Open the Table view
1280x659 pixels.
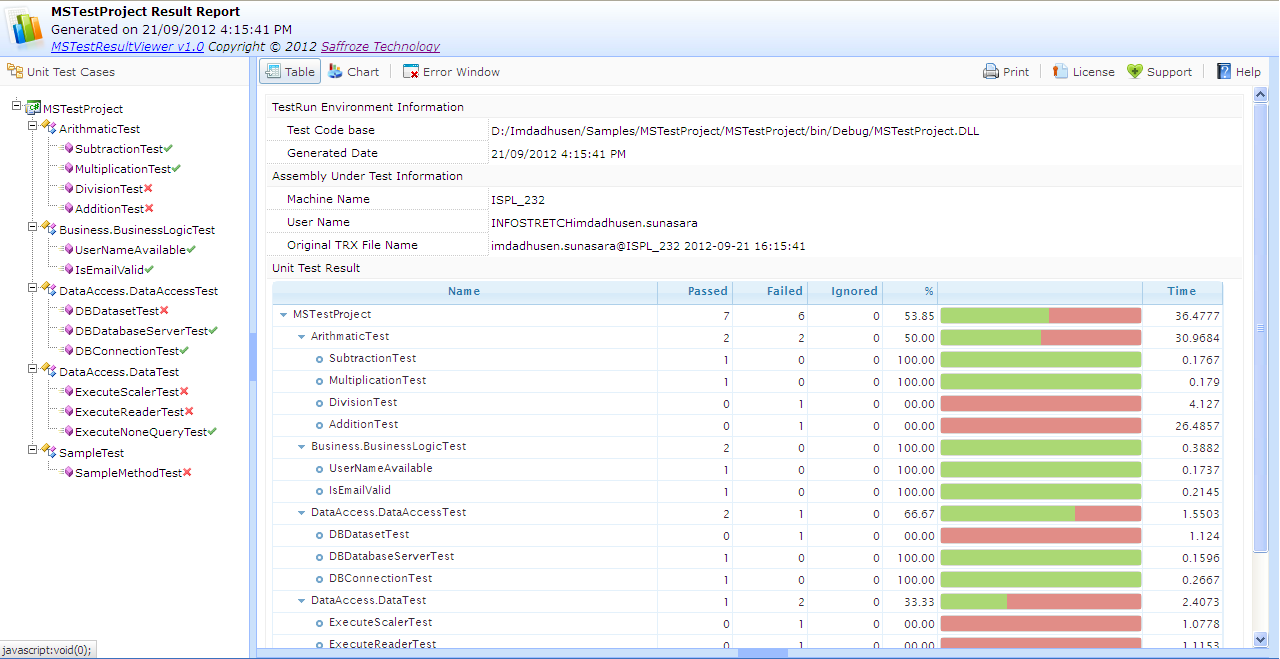click(x=289, y=71)
